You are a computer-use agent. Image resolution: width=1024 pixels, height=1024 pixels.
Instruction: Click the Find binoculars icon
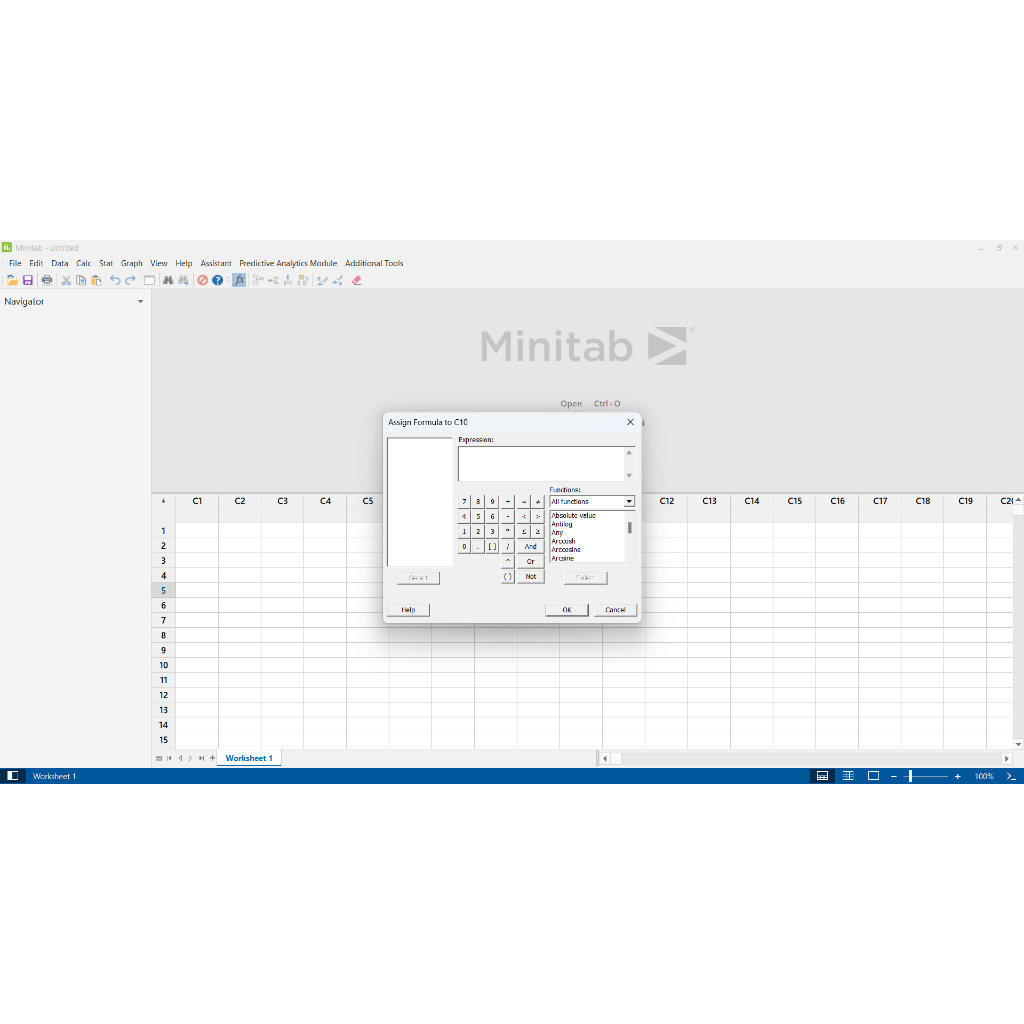[168, 281]
